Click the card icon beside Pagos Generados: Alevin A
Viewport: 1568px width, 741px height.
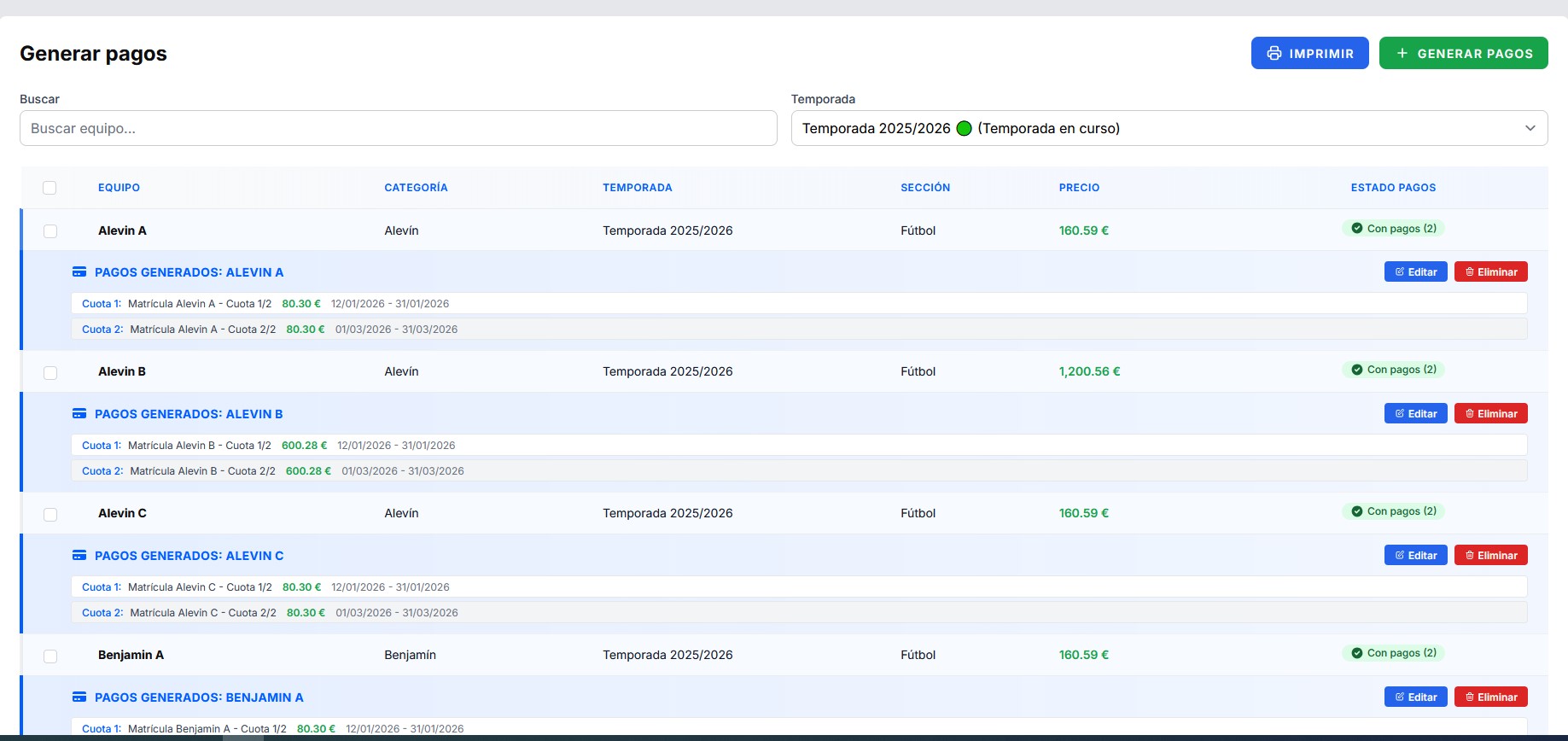pyautogui.click(x=79, y=272)
